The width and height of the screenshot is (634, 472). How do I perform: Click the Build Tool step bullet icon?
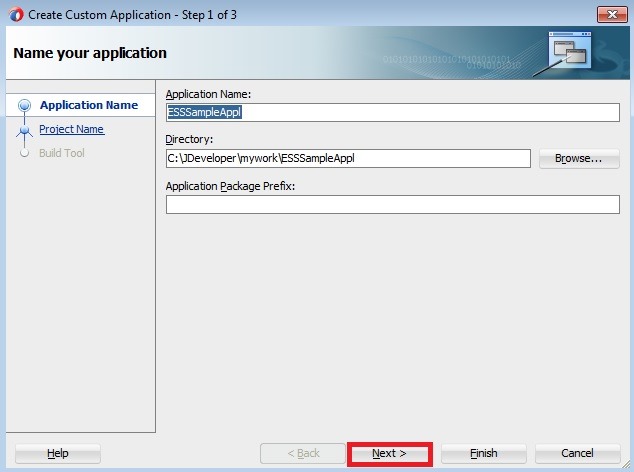[x=25, y=154]
